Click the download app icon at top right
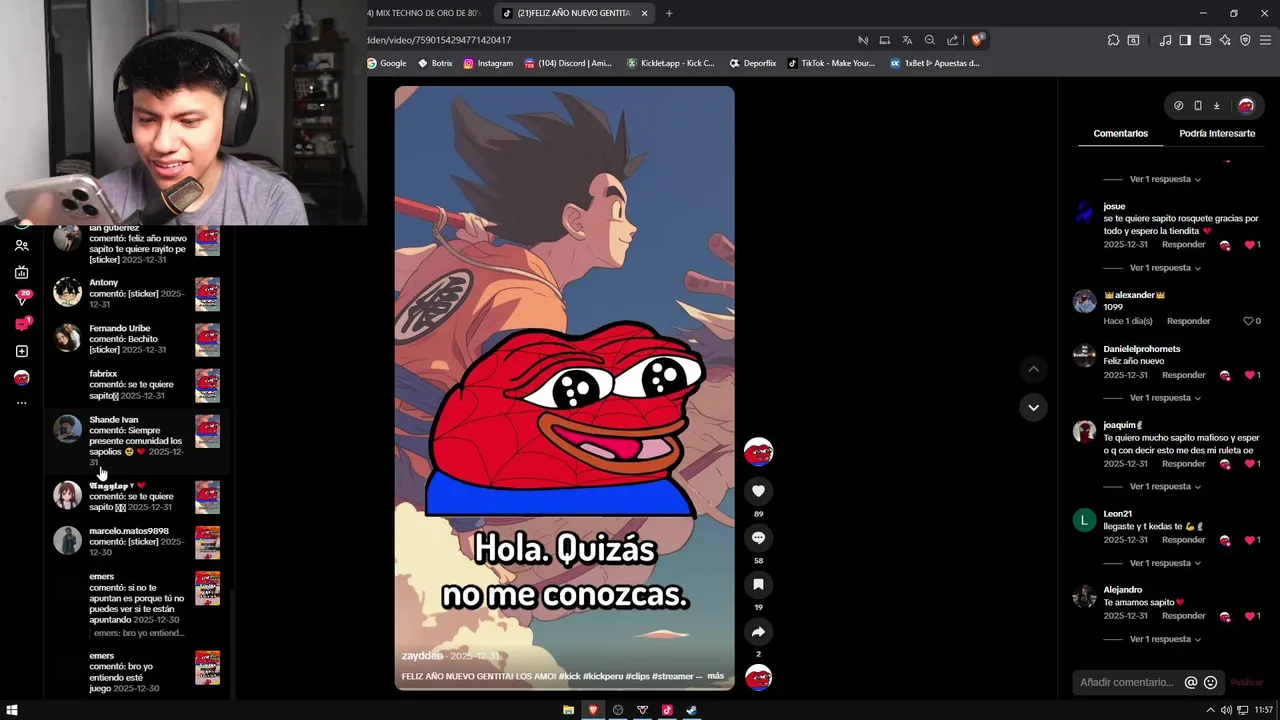1280x720 pixels. pos(1217,105)
